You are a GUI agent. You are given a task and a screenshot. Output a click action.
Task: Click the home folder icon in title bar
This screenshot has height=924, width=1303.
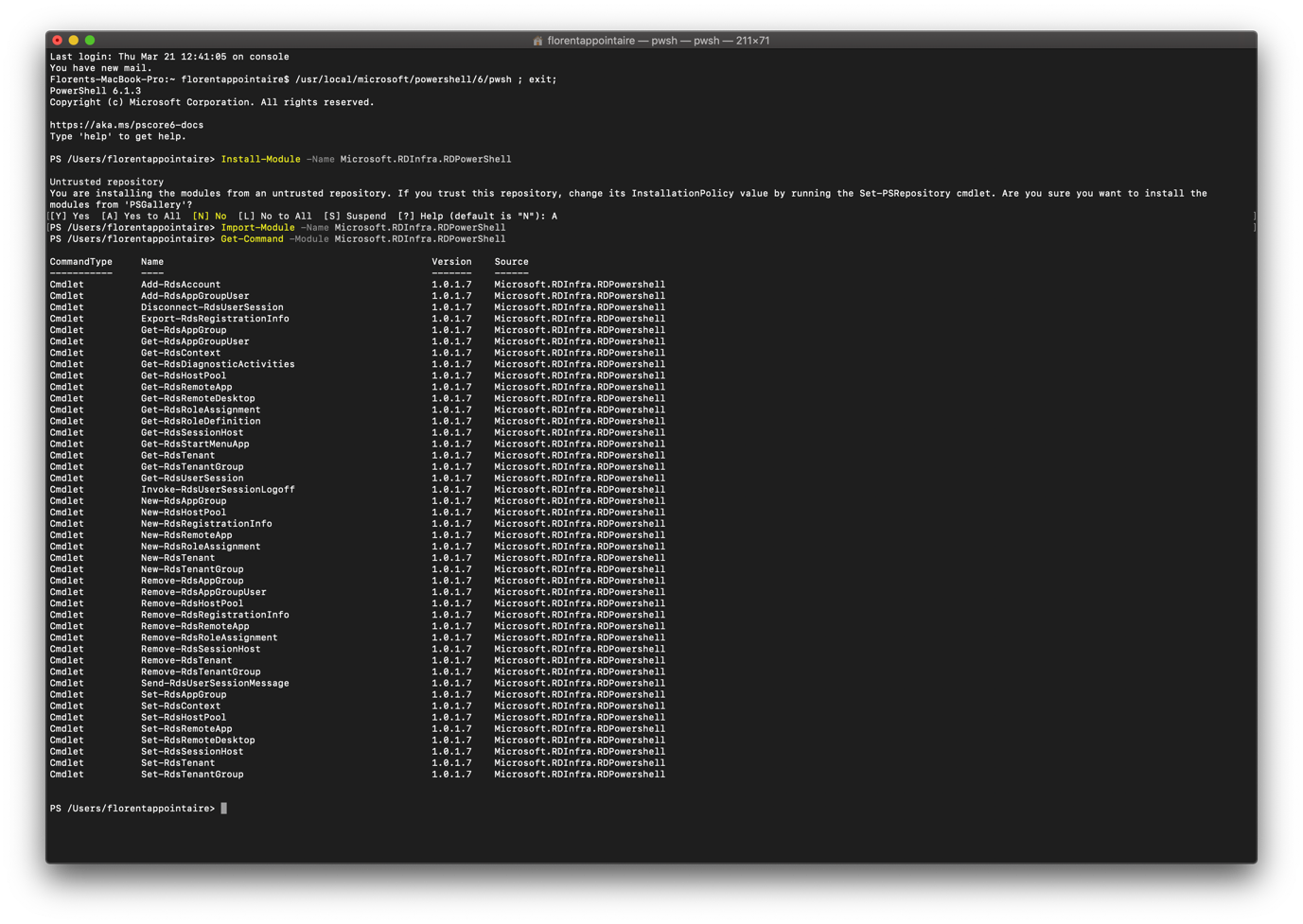(537, 41)
